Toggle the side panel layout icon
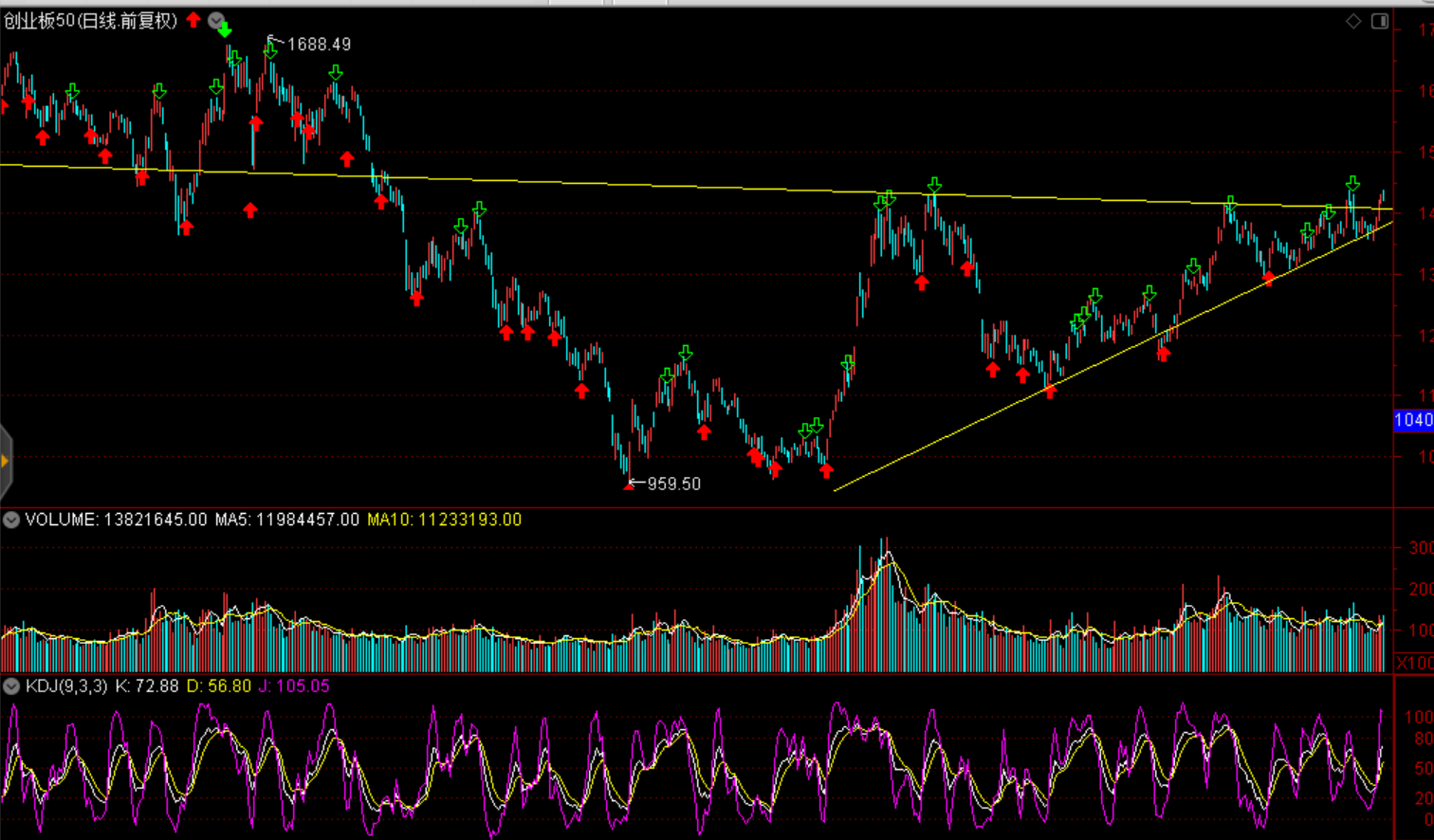 point(1380,21)
